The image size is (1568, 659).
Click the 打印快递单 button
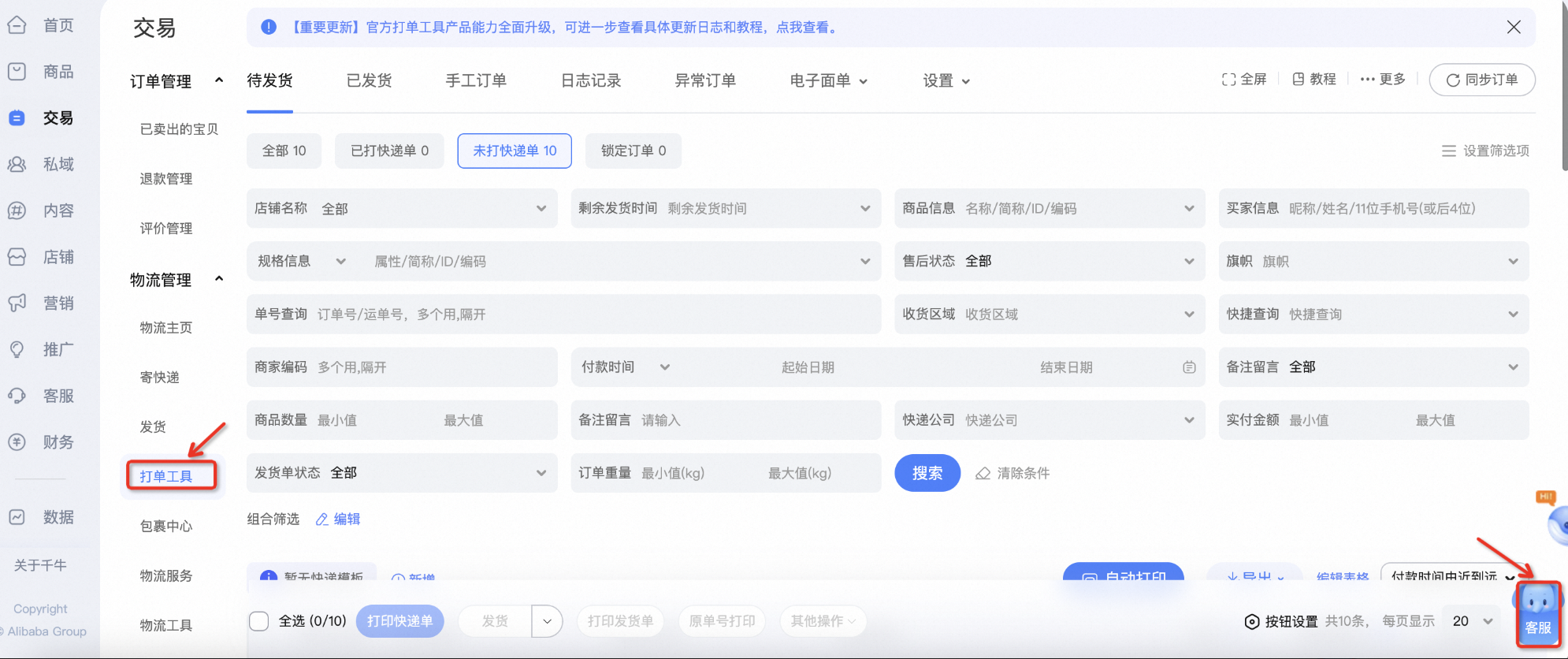click(399, 621)
